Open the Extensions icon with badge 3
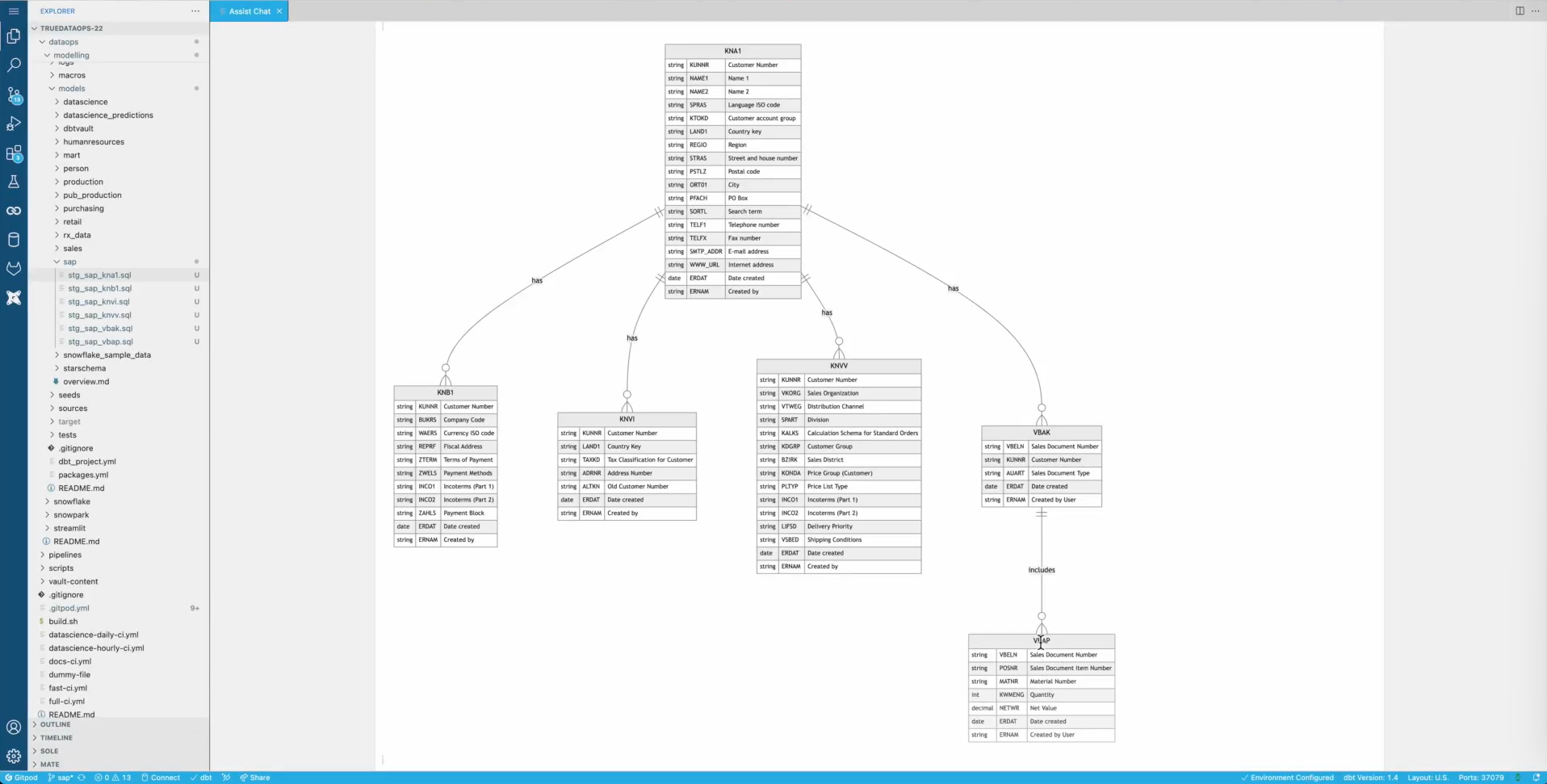1547x784 pixels. pyautogui.click(x=14, y=153)
